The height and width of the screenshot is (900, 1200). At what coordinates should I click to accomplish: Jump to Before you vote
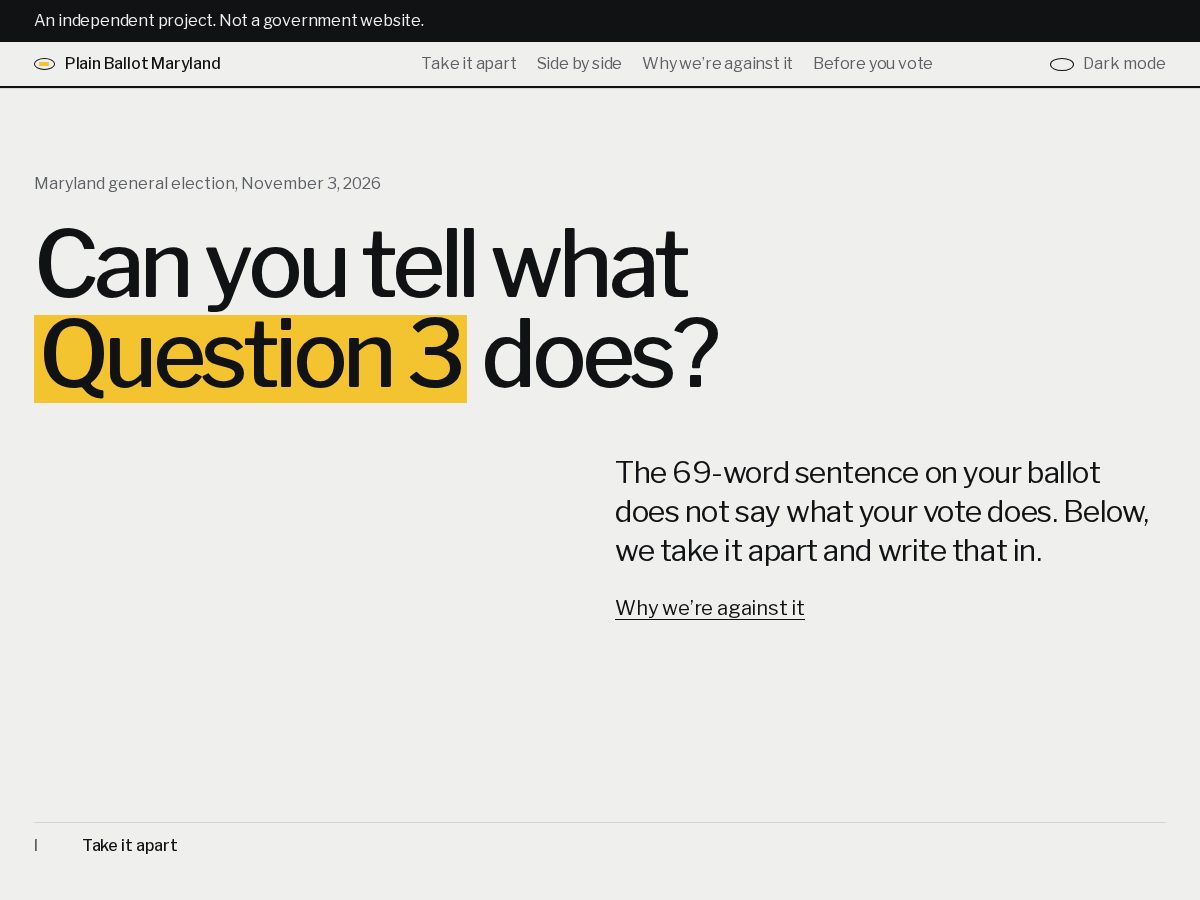pyautogui.click(x=873, y=64)
